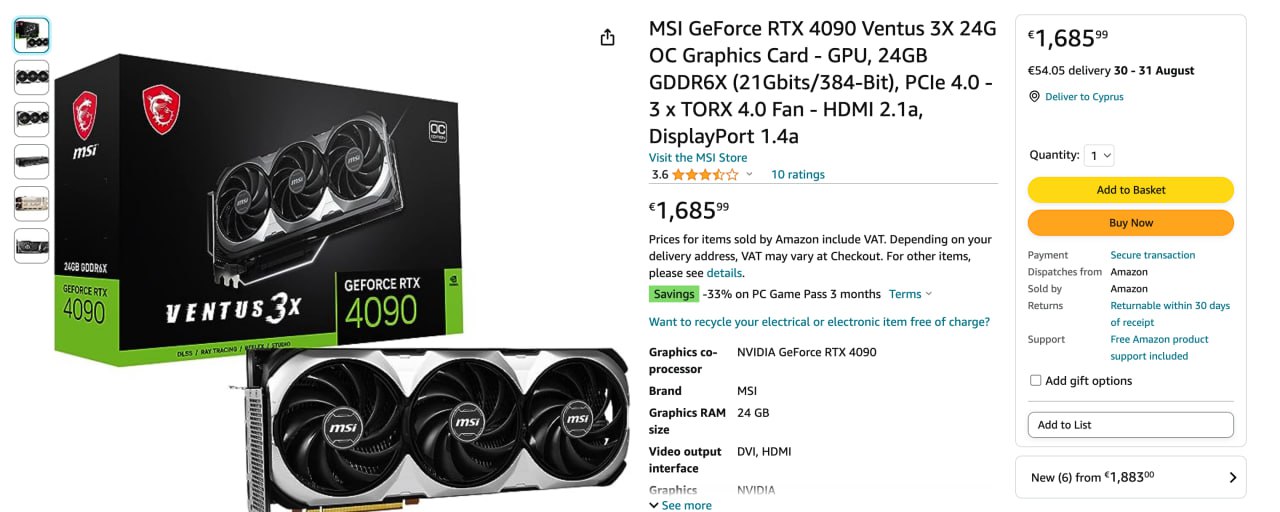
Task: Open the 10 ratings link
Action: pyautogui.click(x=798, y=174)
